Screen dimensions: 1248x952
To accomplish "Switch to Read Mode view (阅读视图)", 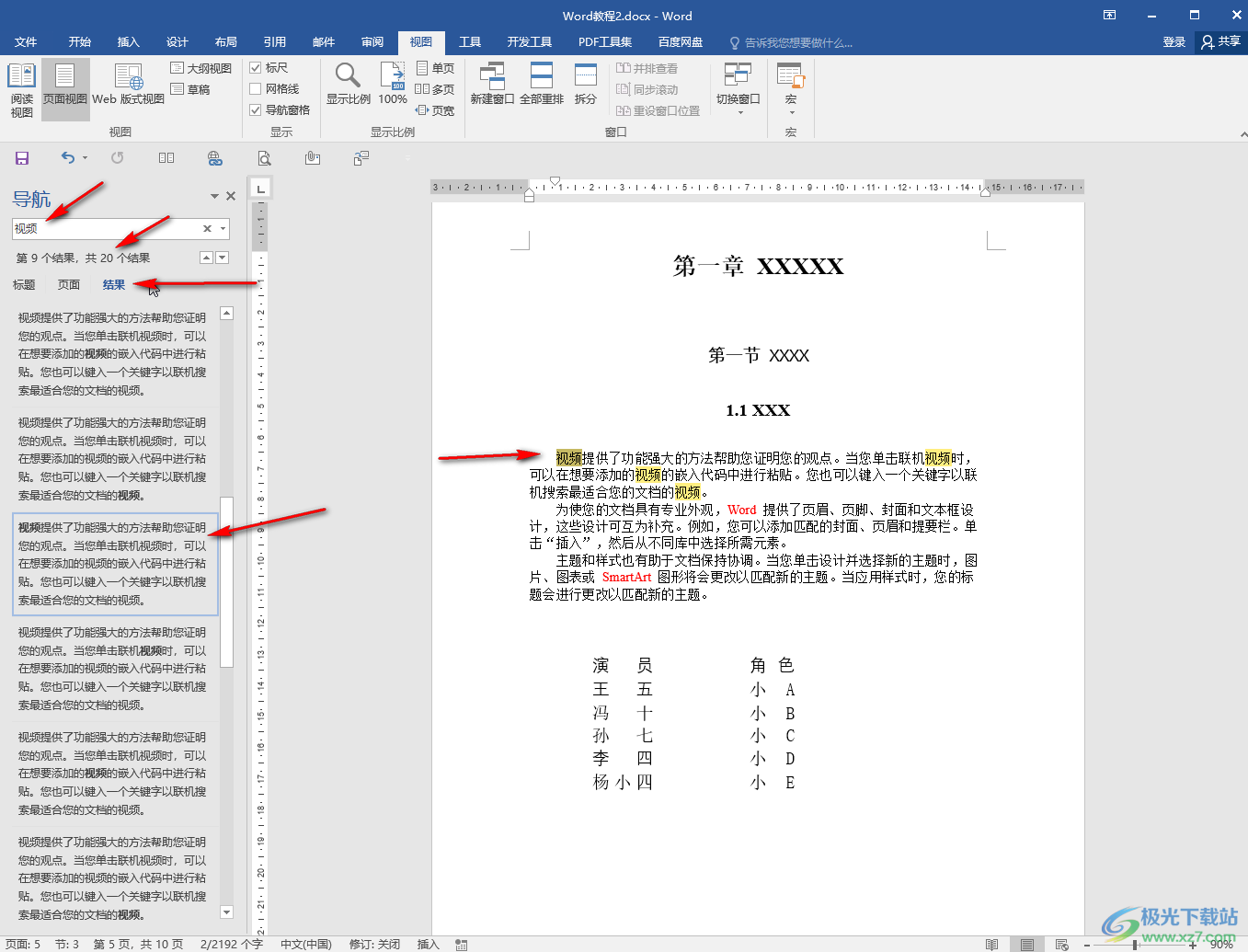I will click(x=21, y=90).
